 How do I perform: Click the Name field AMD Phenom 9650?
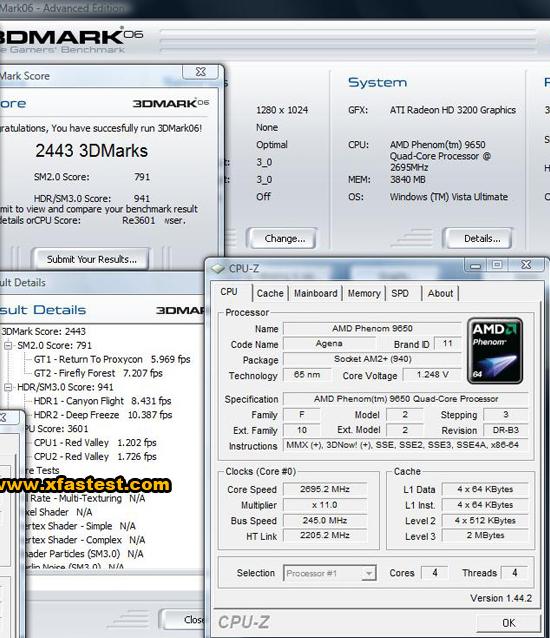tap(372, 328)
